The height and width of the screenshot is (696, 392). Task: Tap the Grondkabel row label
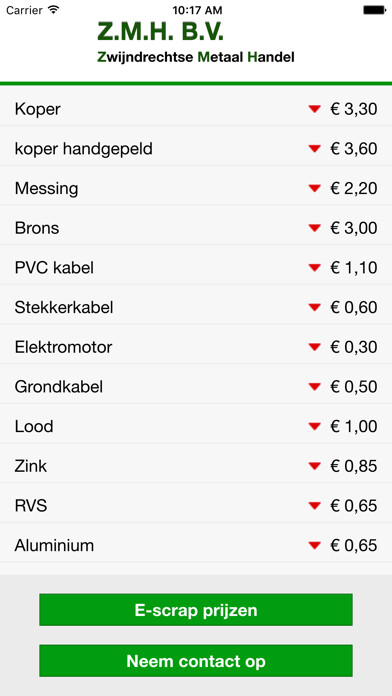[x=59, y=387]
